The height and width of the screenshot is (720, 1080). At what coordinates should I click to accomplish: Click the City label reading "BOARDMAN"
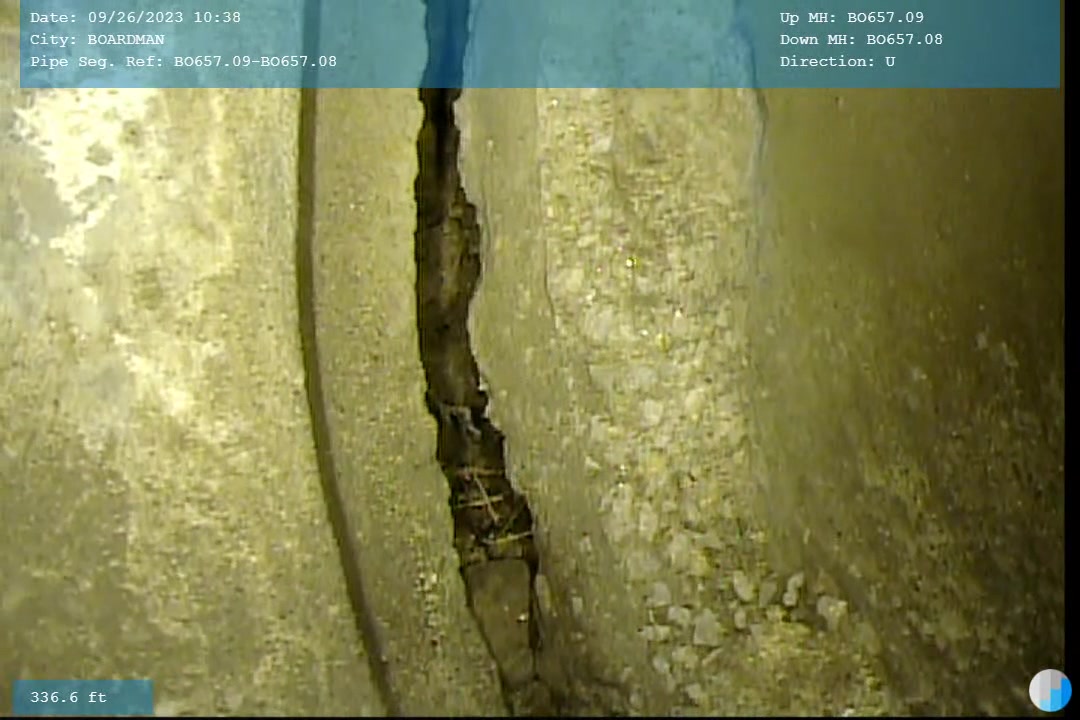pos(126,39)
